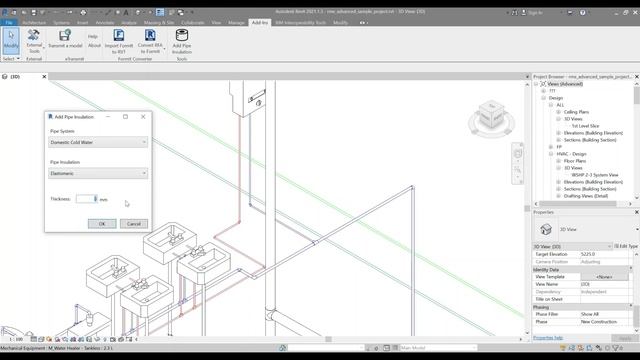Image resolution: width=640 pixels, height=360 pixels.
Task: Select WSHP 2-3 System View in browser
Action: click(595, 175)
